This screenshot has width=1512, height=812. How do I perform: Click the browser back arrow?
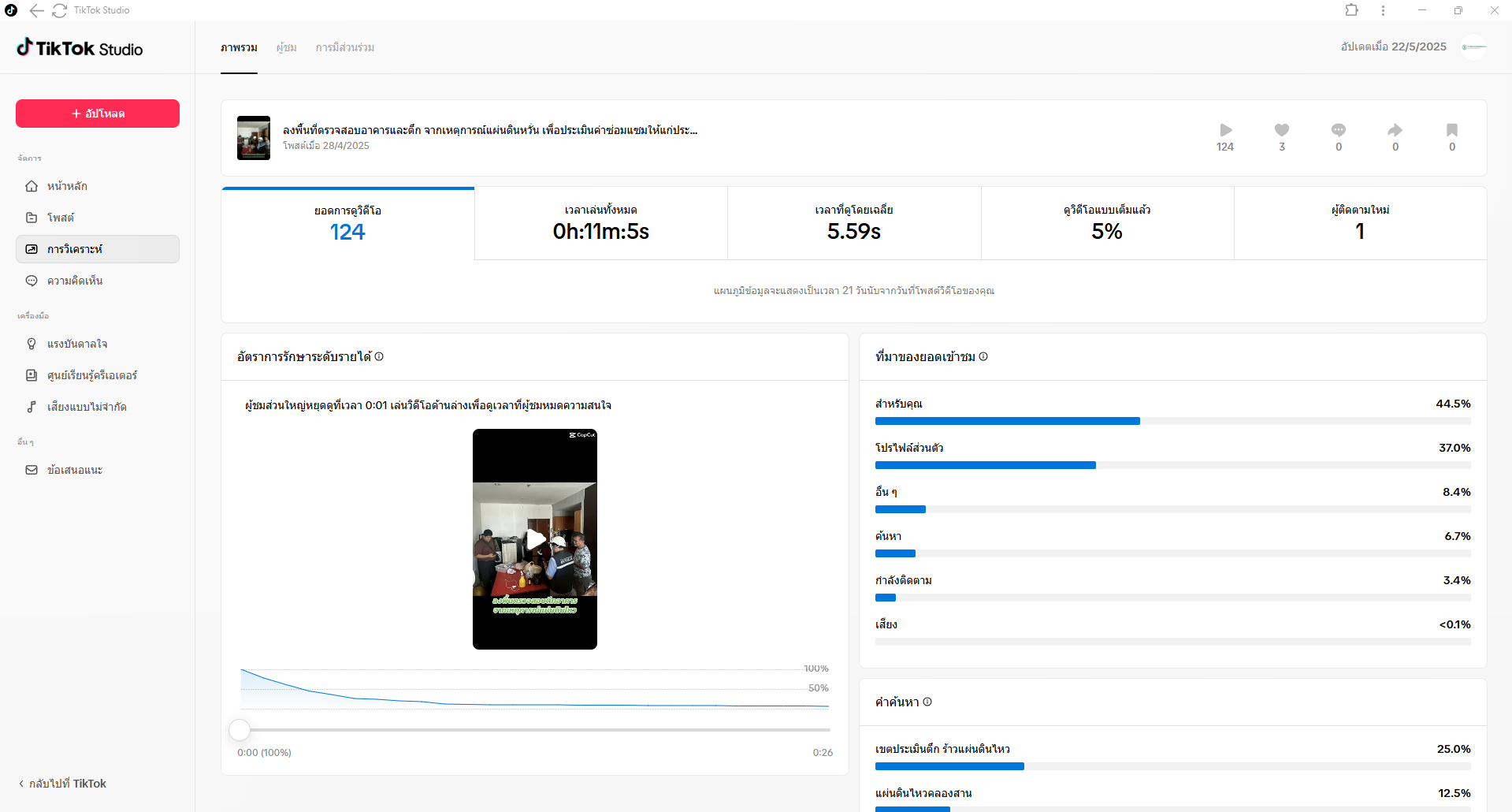coord(36,10)
